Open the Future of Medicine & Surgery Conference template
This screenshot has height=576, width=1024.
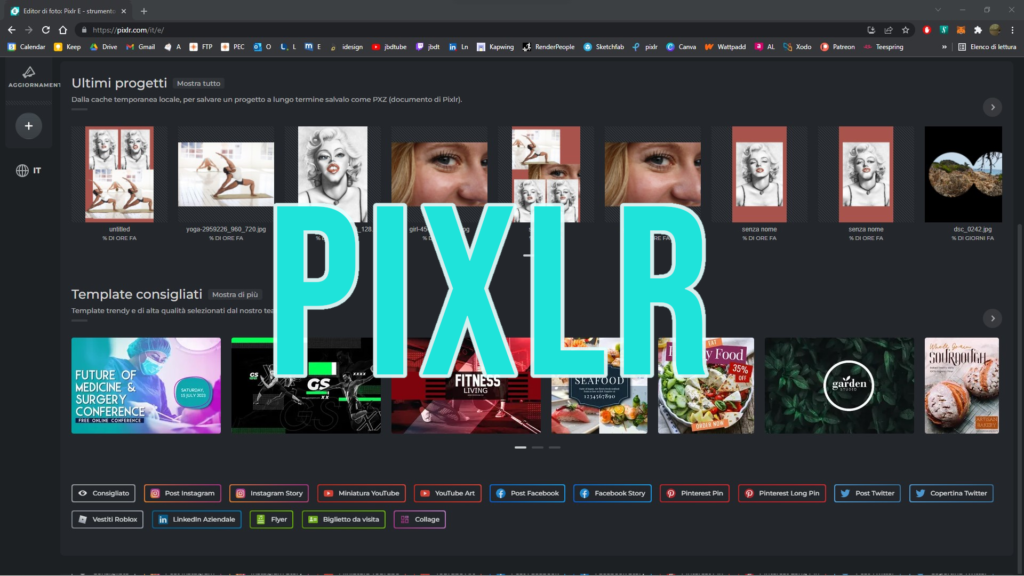[x=146, y=385]
